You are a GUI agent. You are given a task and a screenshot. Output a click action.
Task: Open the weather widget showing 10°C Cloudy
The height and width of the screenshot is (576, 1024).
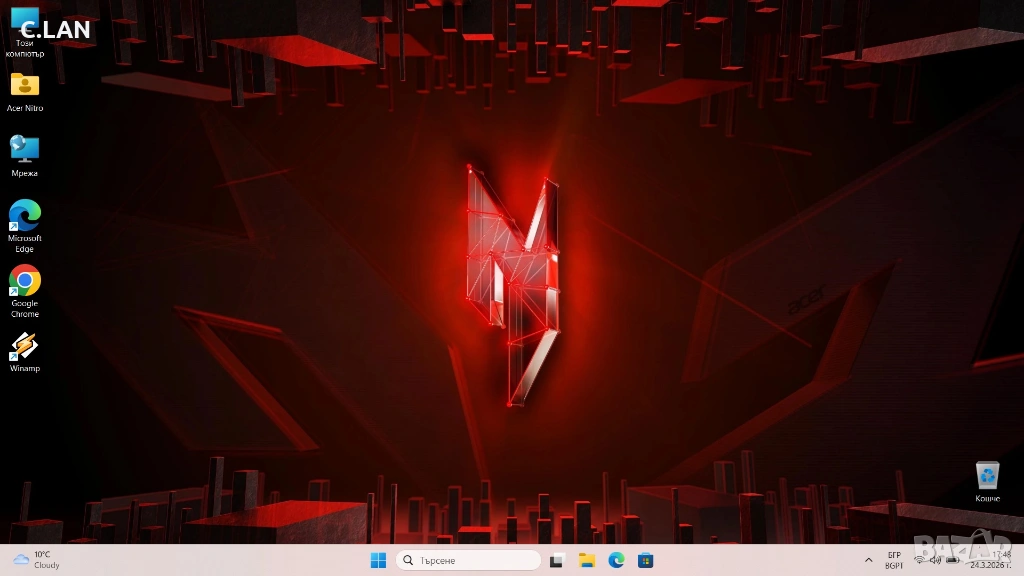[36, 560]
